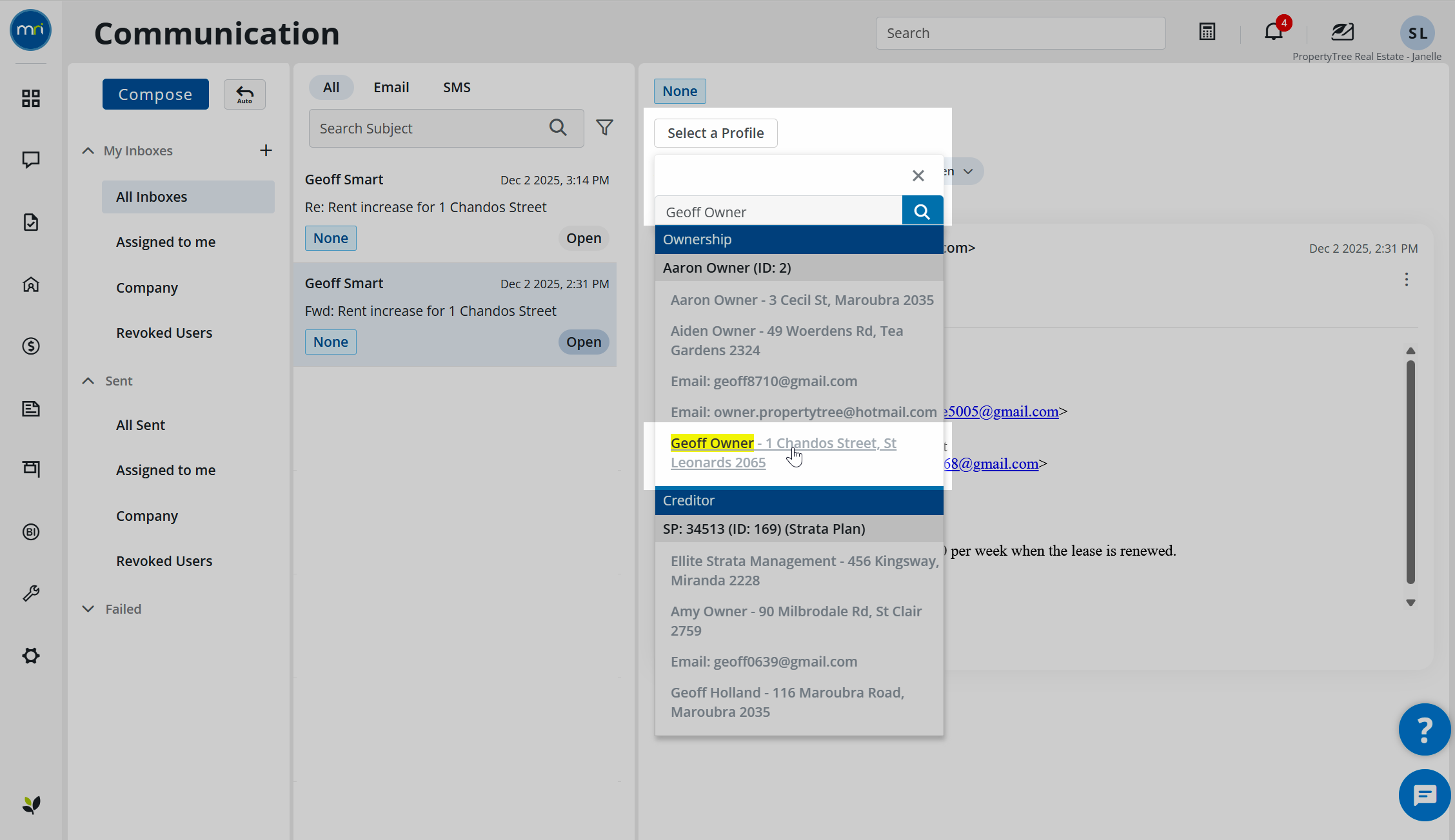The image size is (1455, 840).
Task: Open the three-dot message options menu
Action: 1407,279
